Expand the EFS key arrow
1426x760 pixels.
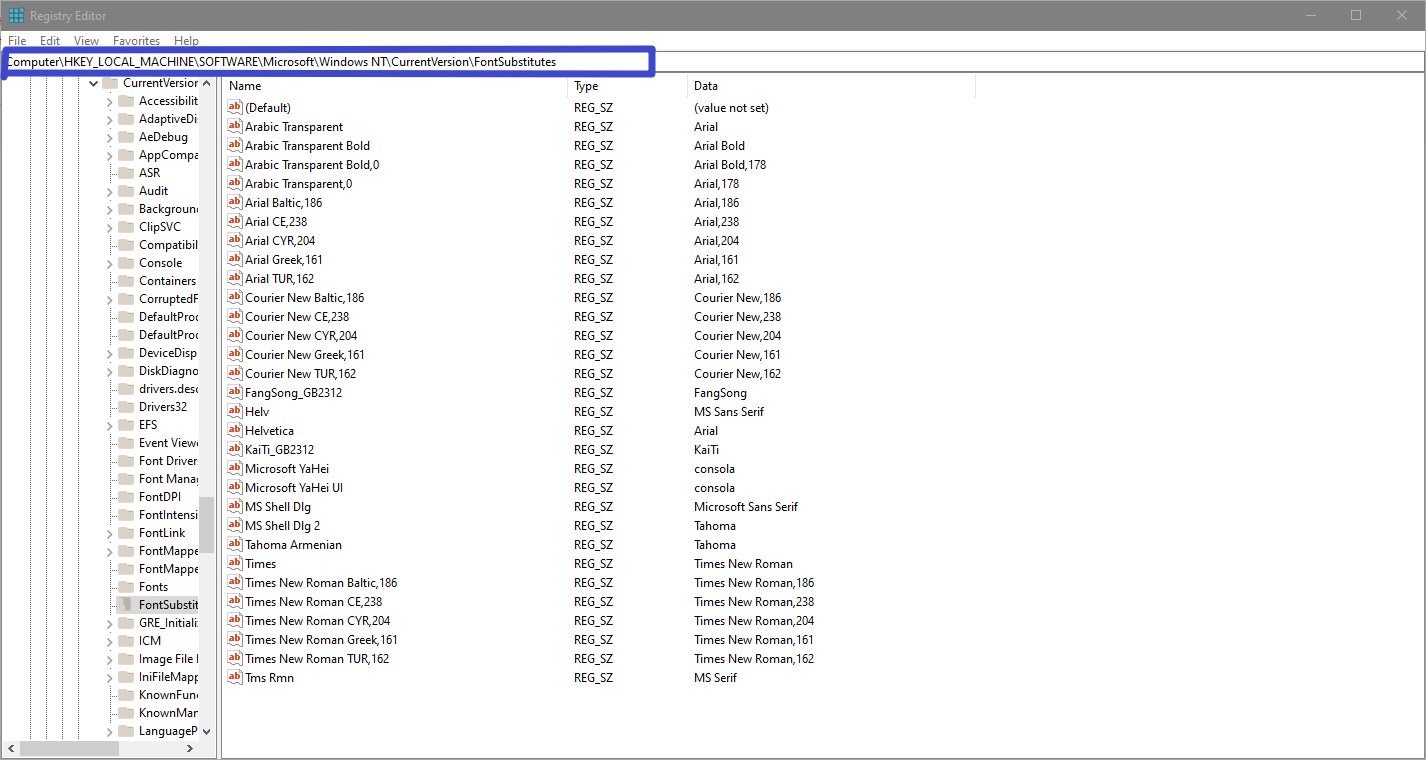pos(109,425)
